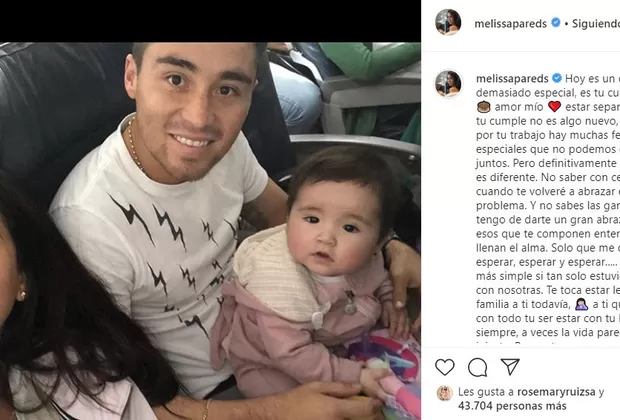Open melissapareds avatar next to caption
This screenshot has width=620, height=420.
click(448, 83)
